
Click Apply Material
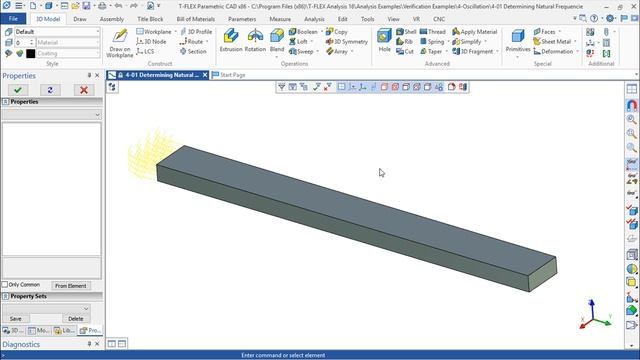click(474, 32)
